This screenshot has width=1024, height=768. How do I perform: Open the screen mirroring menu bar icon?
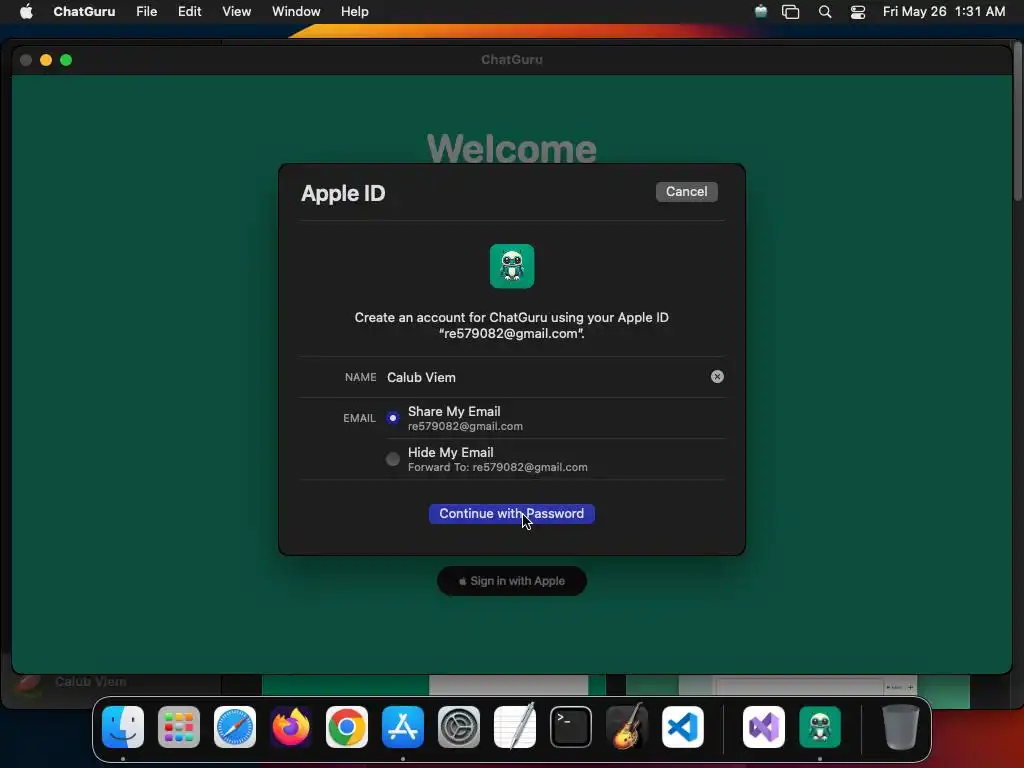(x=791, y=11)
